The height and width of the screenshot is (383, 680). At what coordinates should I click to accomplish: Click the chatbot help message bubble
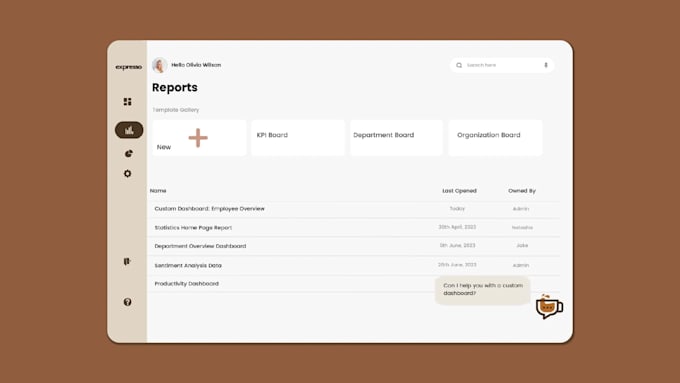(x=483, y=290)
